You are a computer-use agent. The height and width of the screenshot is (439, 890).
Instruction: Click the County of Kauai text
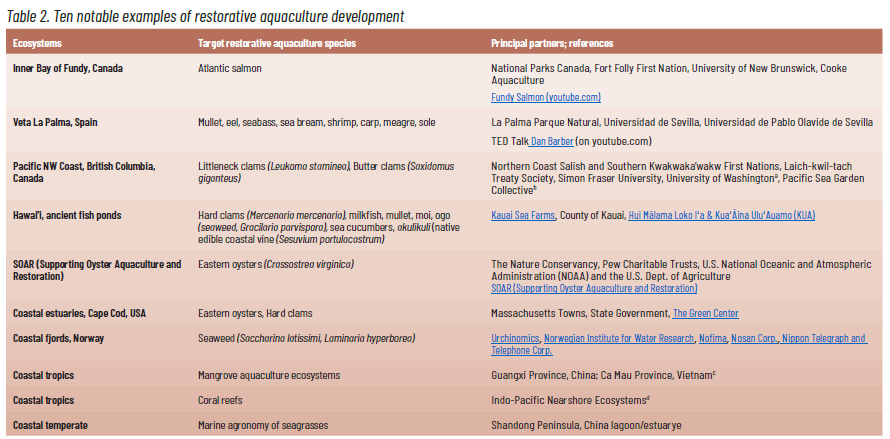[592, 216]
